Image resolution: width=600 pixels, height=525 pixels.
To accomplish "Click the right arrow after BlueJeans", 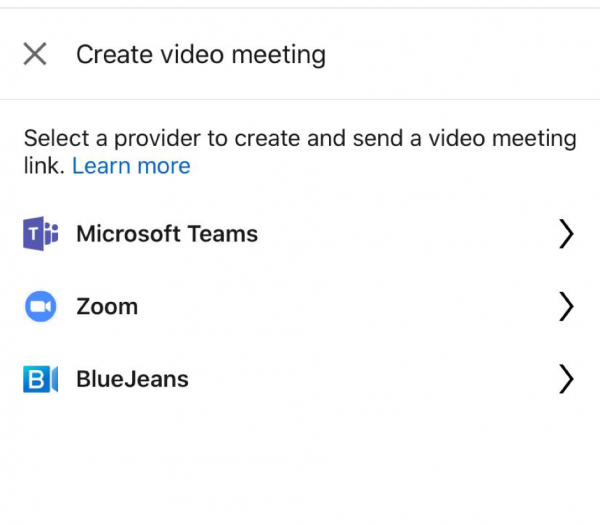I will pyautogui.click(x=566, y=379).
